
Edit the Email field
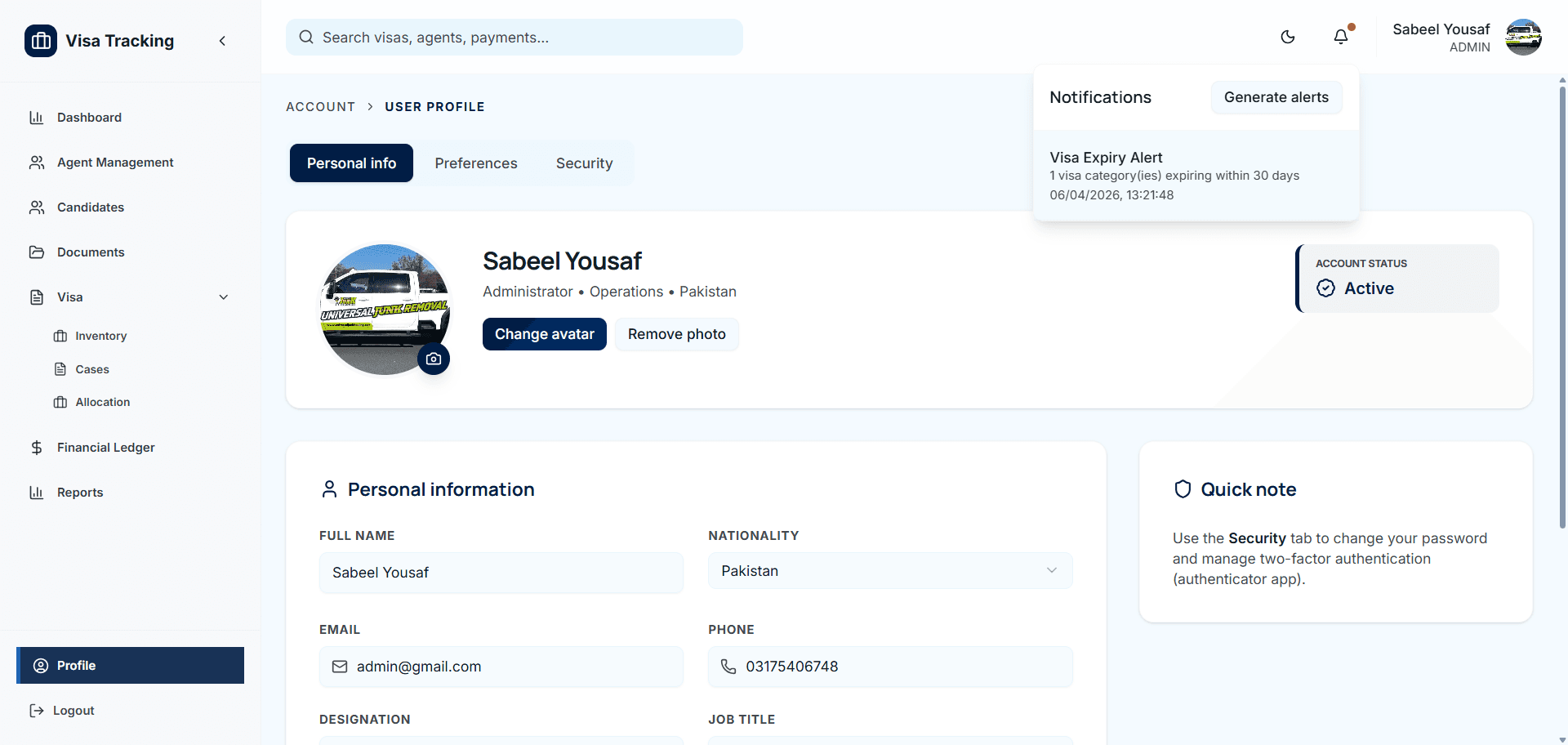[x=501, y=667]
